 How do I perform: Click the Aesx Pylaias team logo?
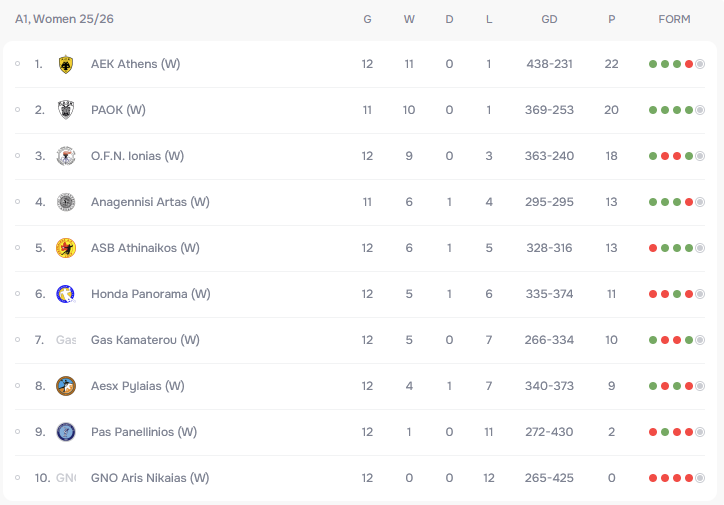tap(66, 386)
